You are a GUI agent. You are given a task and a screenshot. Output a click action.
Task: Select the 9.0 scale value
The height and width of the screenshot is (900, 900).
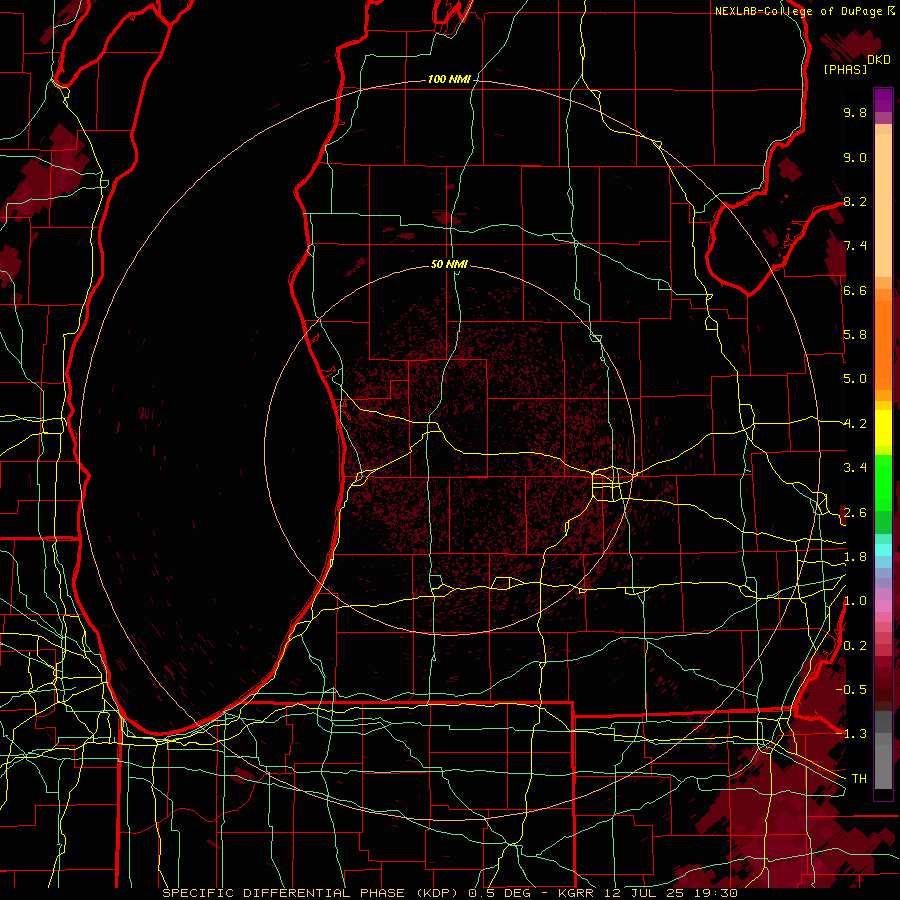[855, 157]
